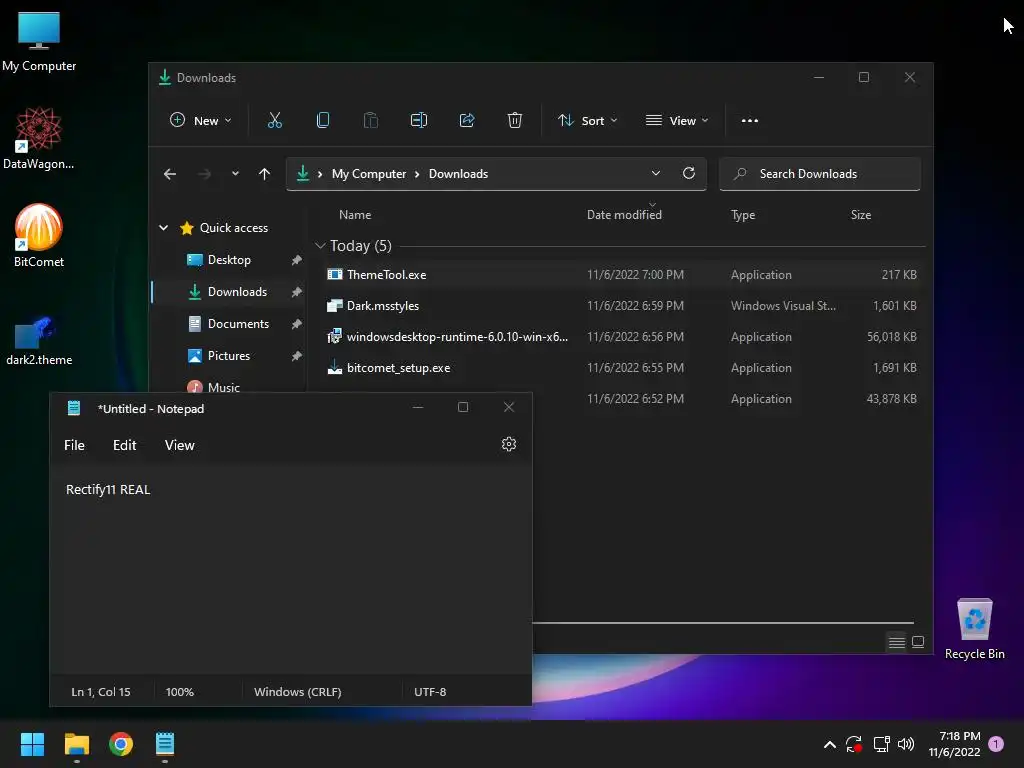Select the BitComet desktop shortcut
The image size is (1024, 768).
coord(39,236)
